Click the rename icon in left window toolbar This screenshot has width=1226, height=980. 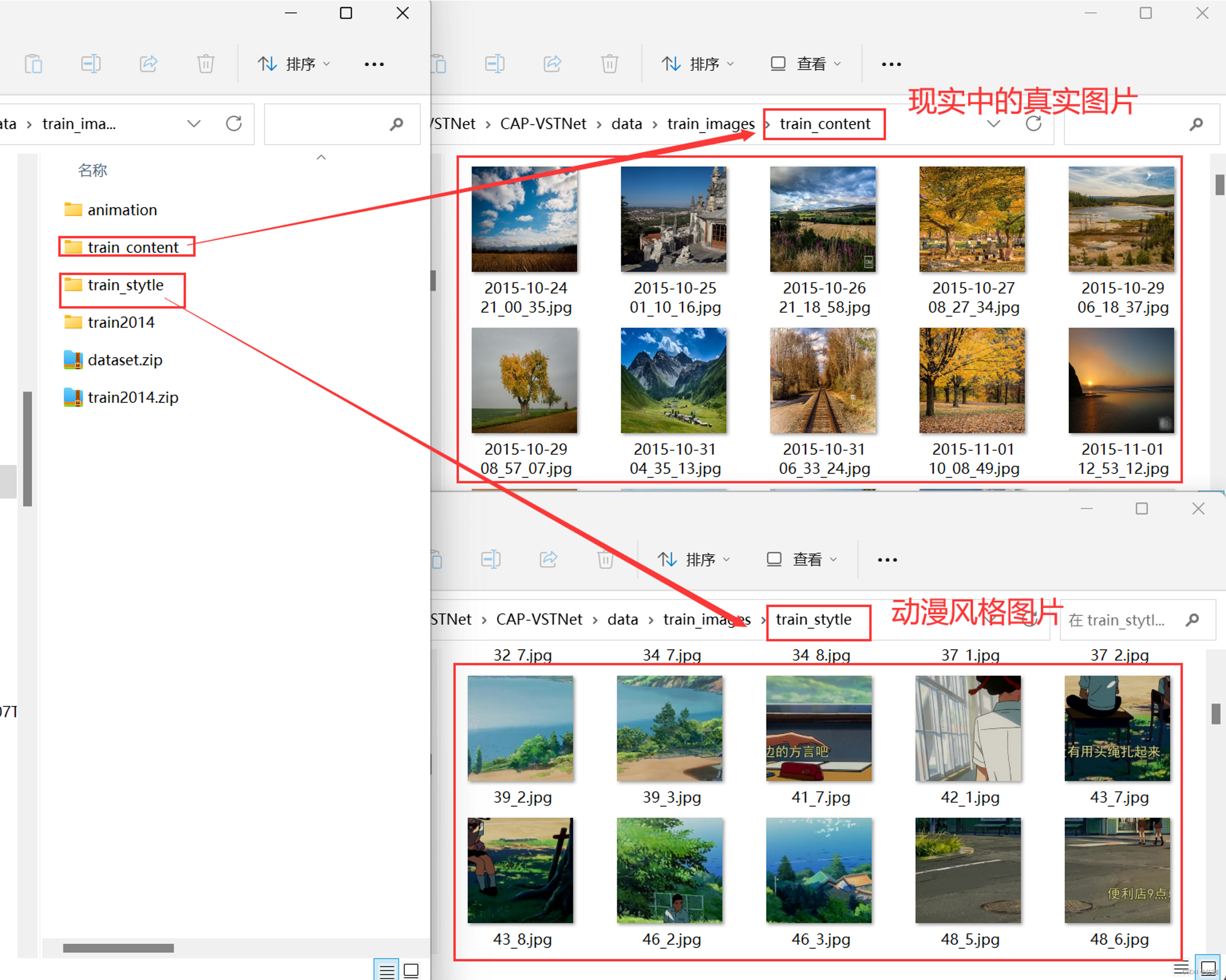click(91, 64)
